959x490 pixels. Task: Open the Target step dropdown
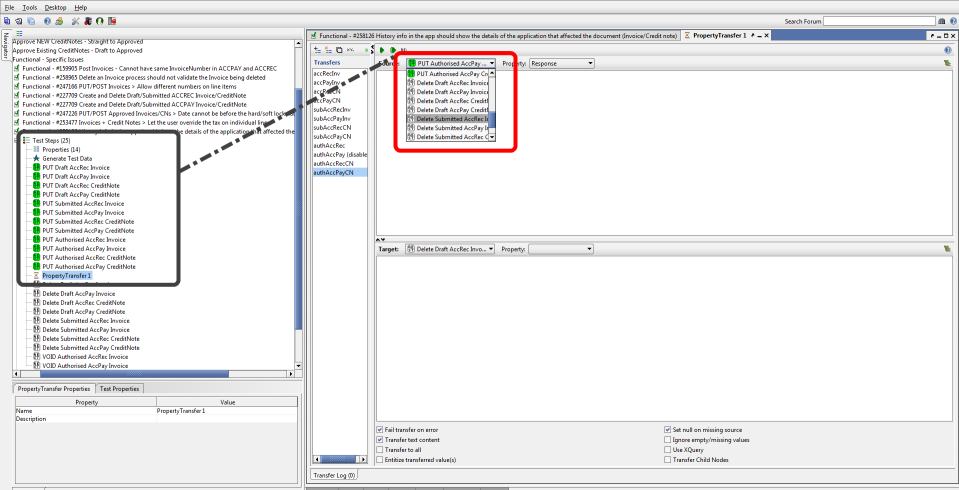(450, 249)
